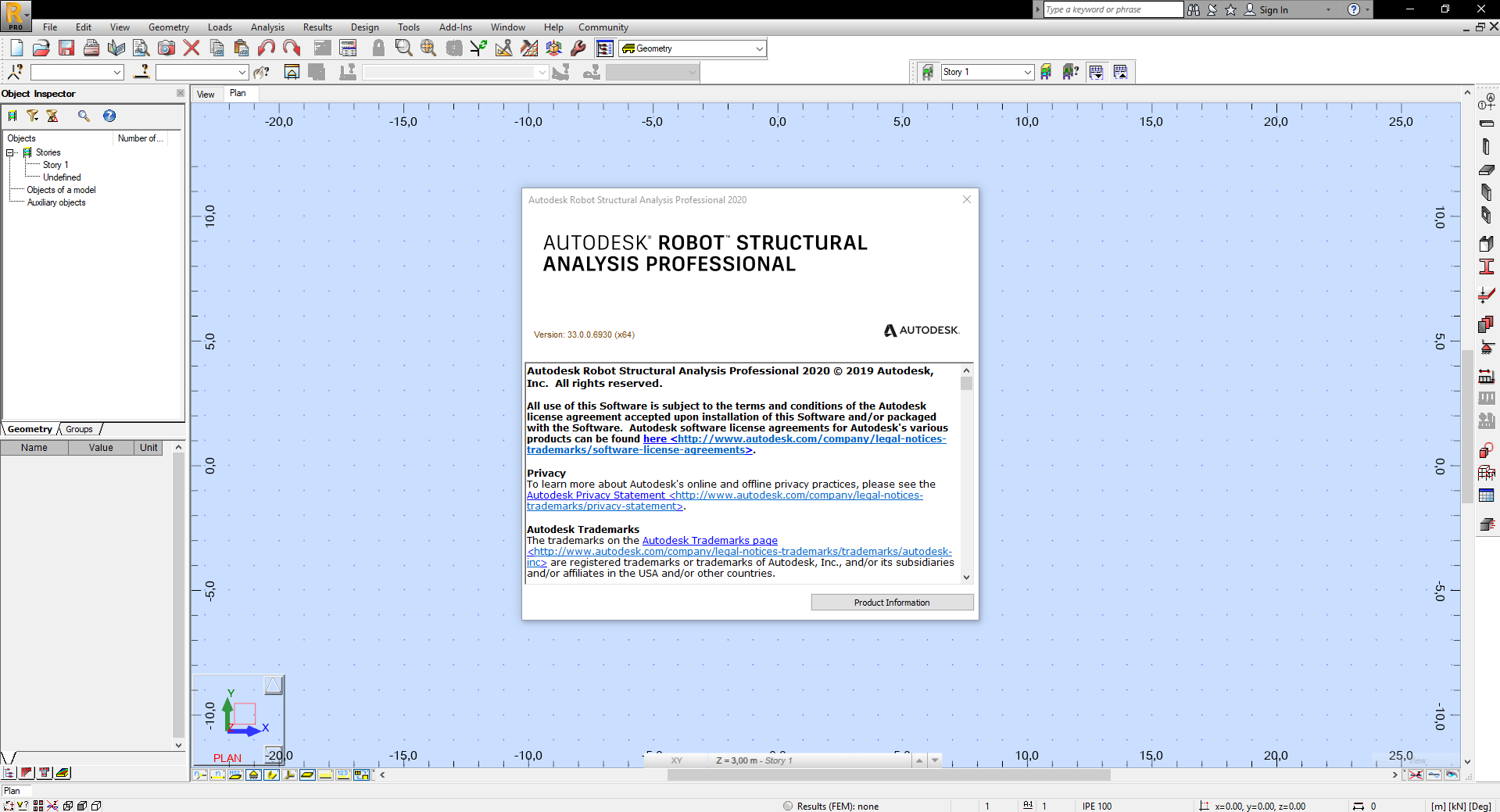The image size is (1500, 812).
Task: Open the bar selection dropdown
Action: click(242, 72)
